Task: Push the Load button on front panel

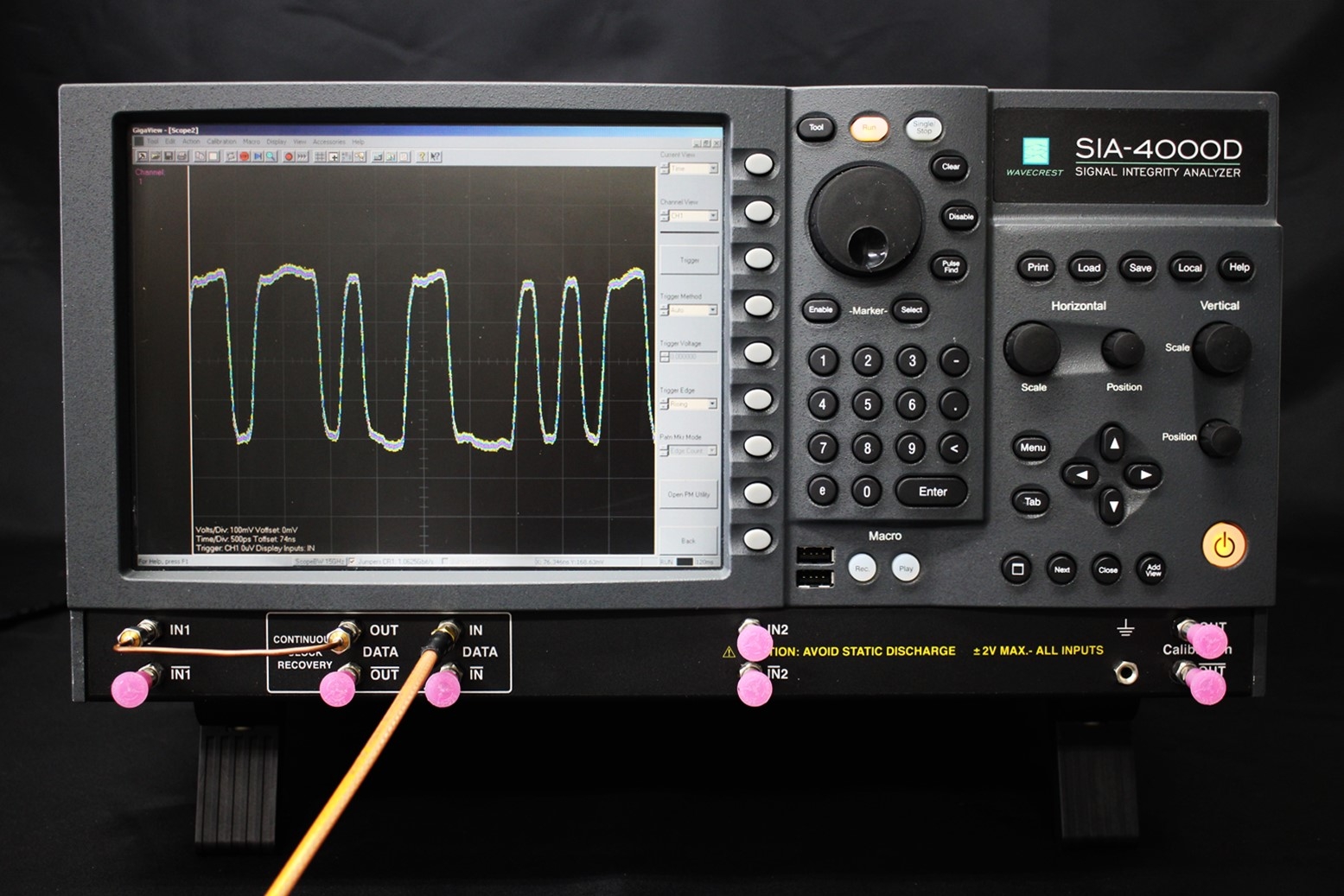Action: (x=1088, y=267)
